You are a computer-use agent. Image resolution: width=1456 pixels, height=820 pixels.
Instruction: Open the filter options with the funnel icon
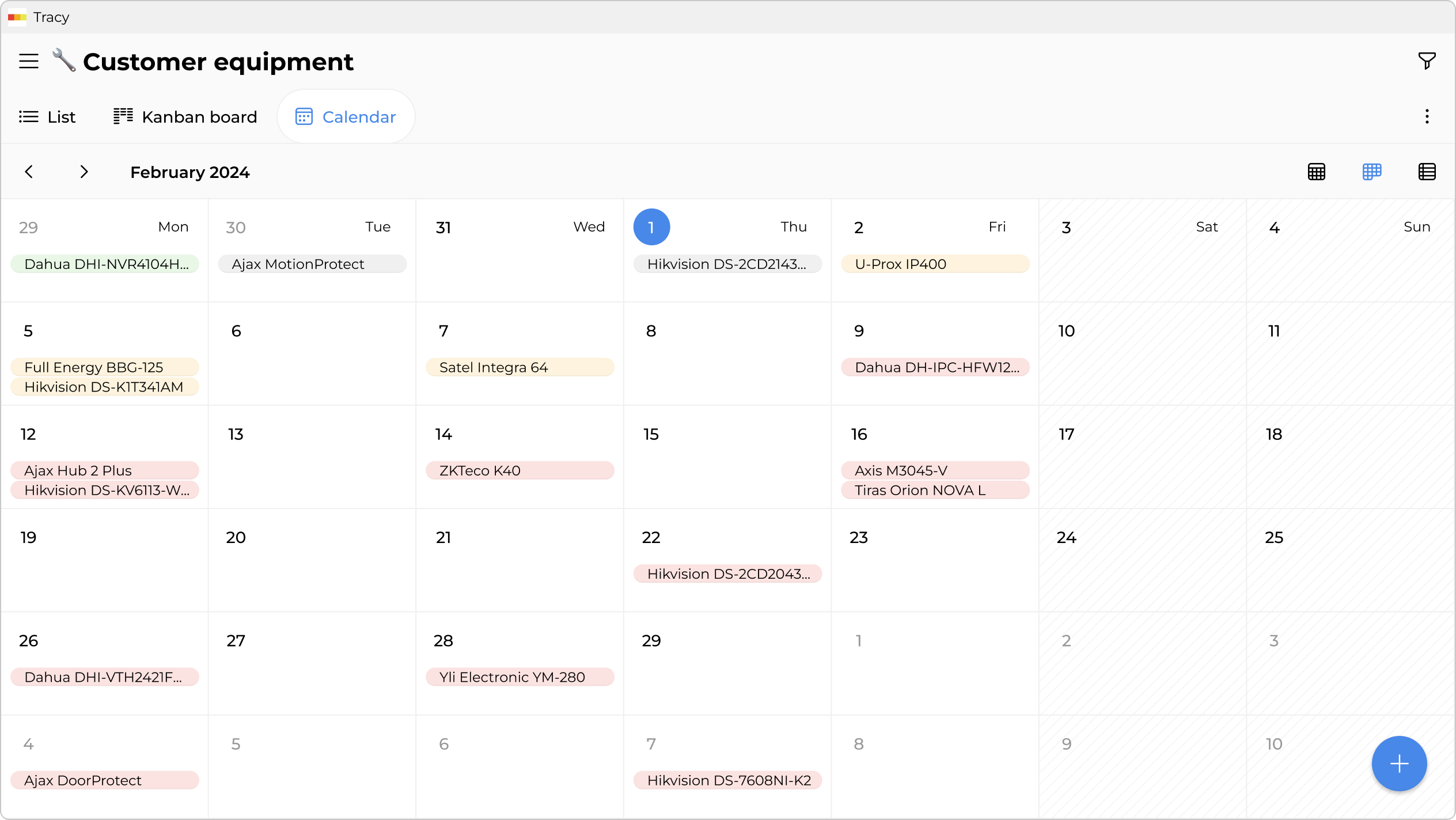coord(1427,60)
